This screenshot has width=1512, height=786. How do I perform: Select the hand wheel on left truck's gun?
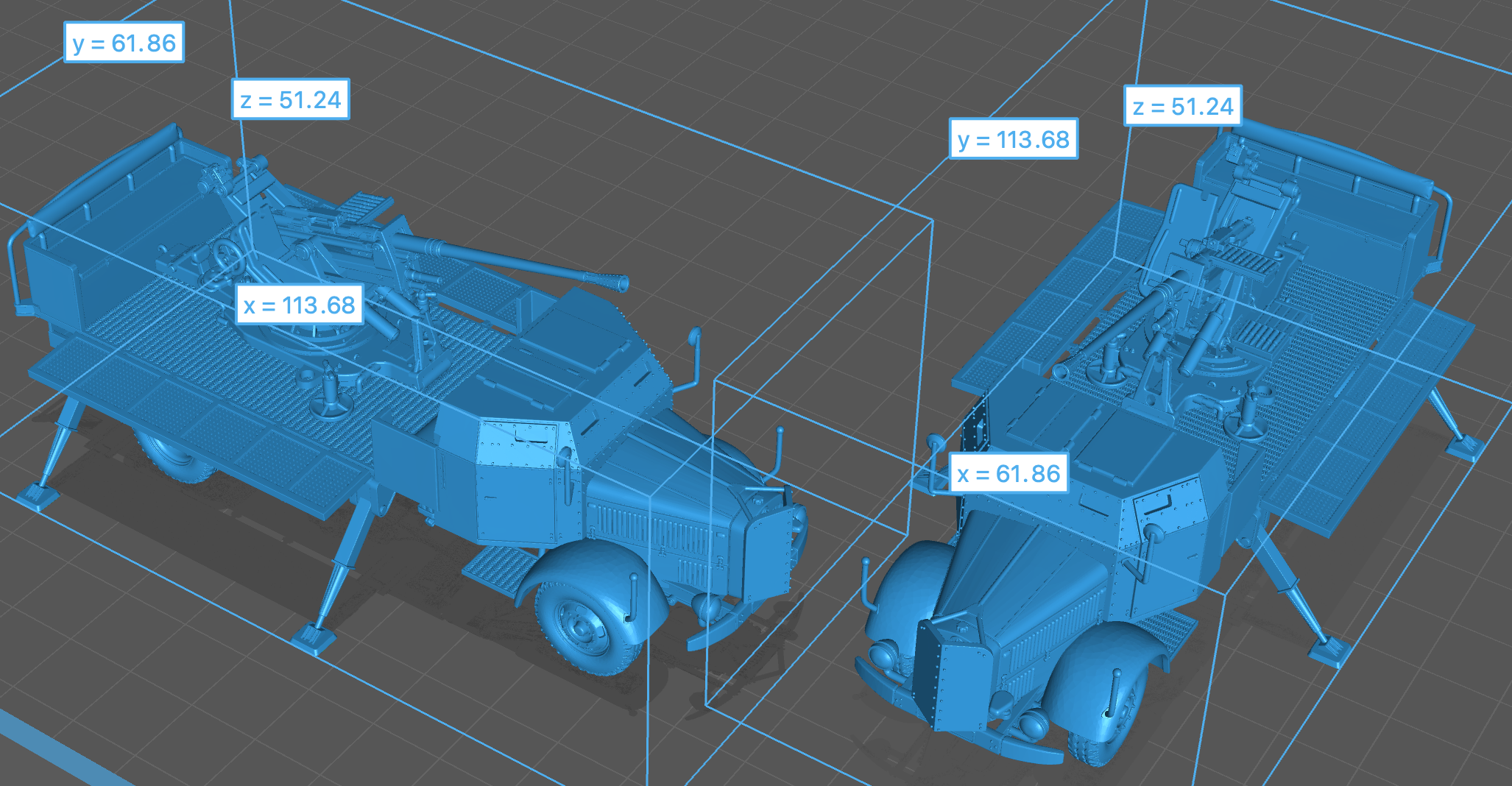227,258
